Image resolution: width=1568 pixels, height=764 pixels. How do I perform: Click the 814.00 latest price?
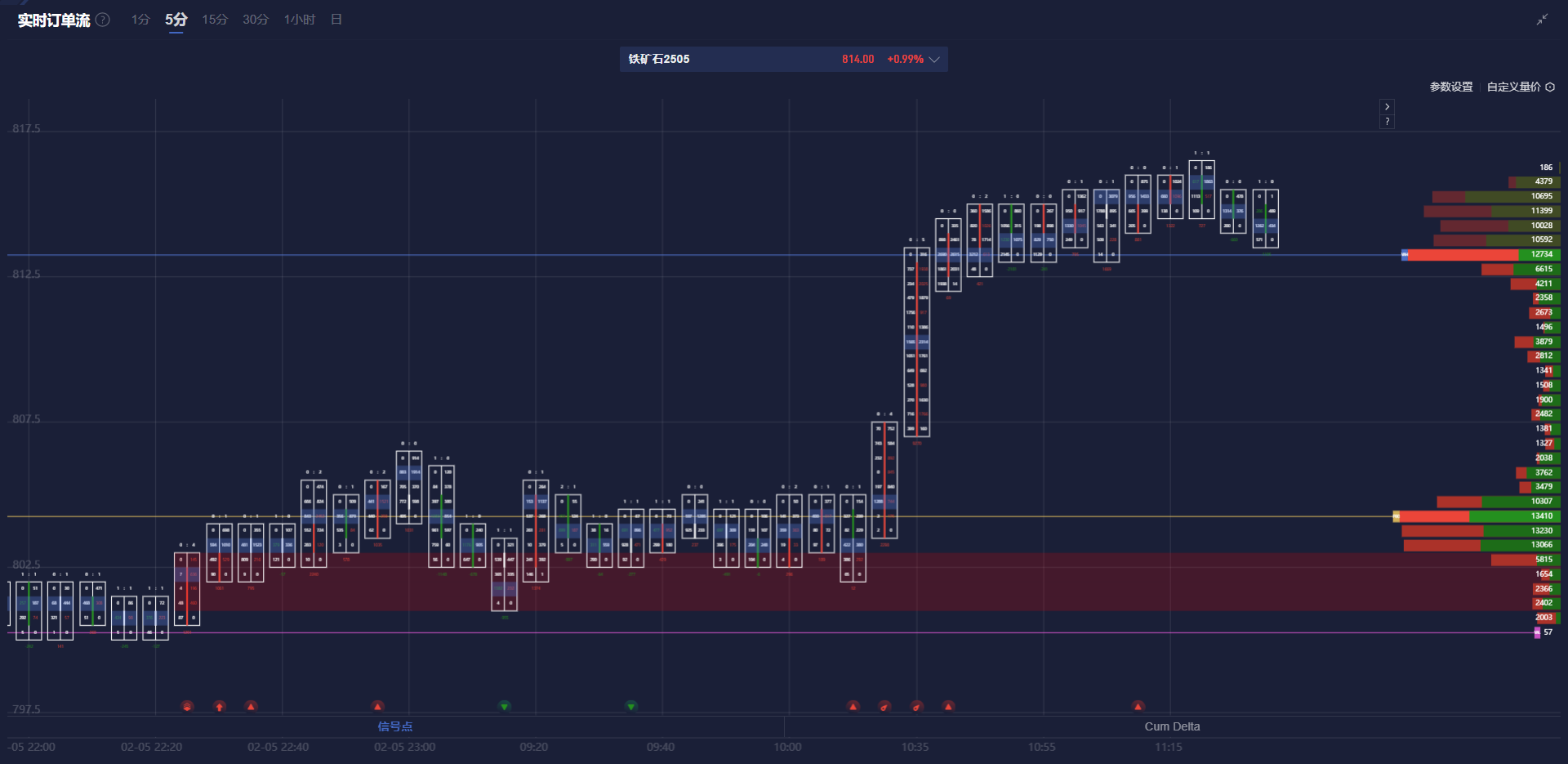click(x=857, y=60)
